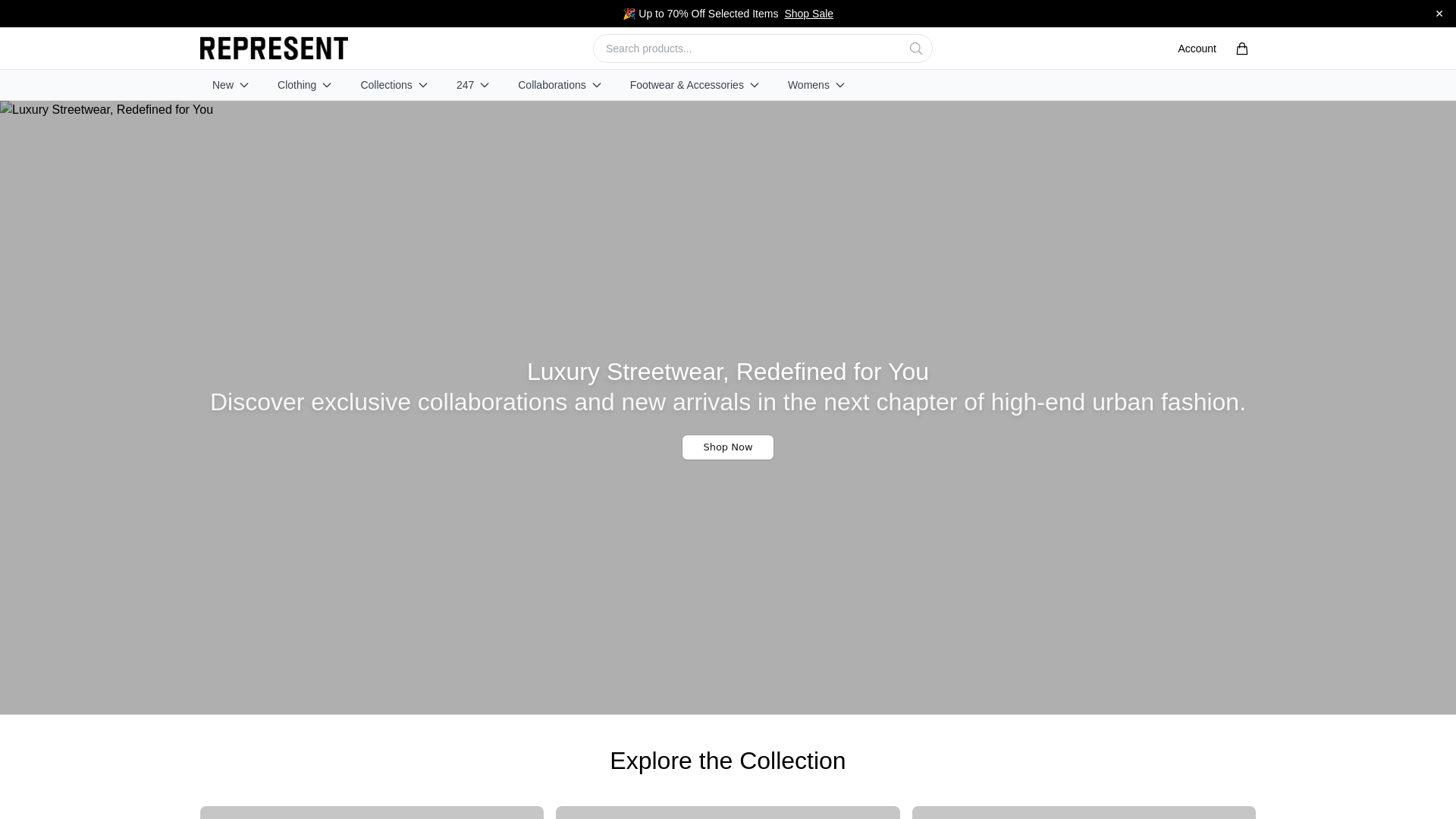The width and height of the screenshot is (1456, 819).
Task: Click the Shop Sale link
Action: [x=808, y=14]
